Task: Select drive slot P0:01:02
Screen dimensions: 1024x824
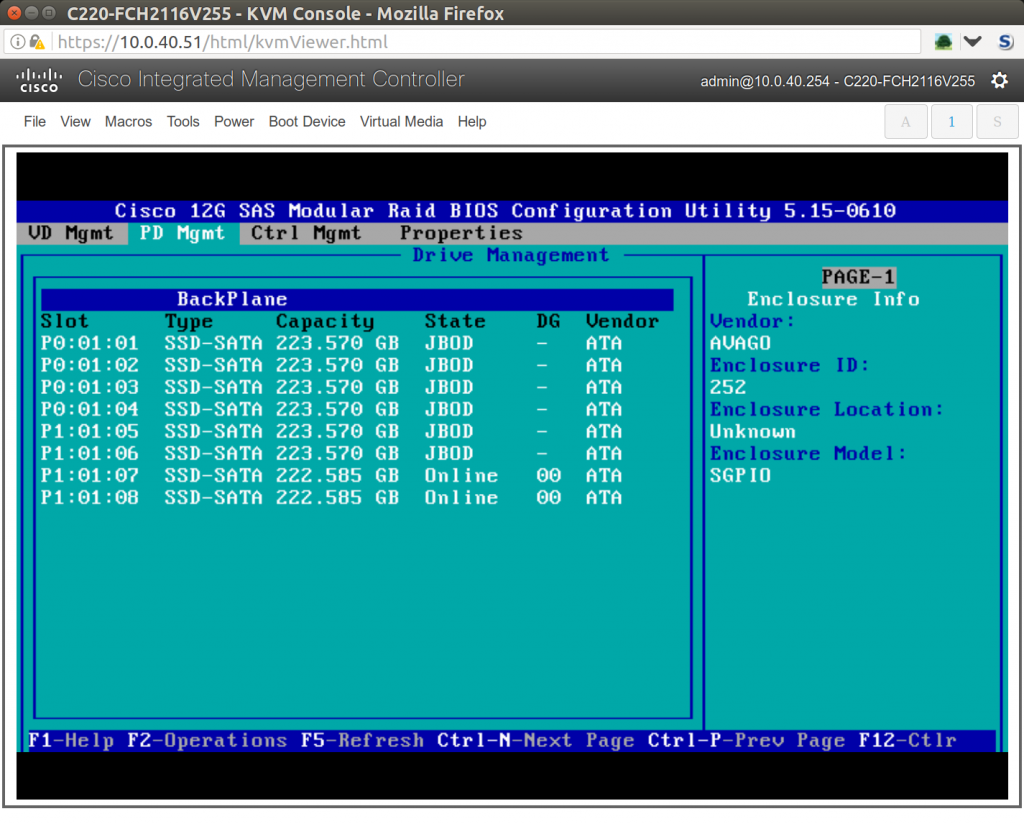Action: tap(357, 365)
